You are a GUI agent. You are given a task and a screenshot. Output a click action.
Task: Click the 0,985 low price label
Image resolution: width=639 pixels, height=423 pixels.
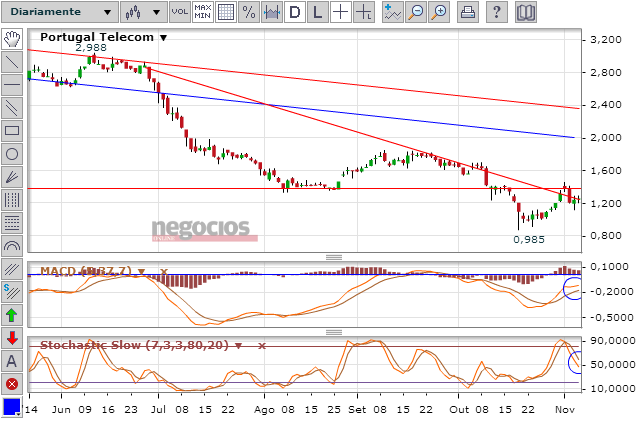[x=529, y=240]
